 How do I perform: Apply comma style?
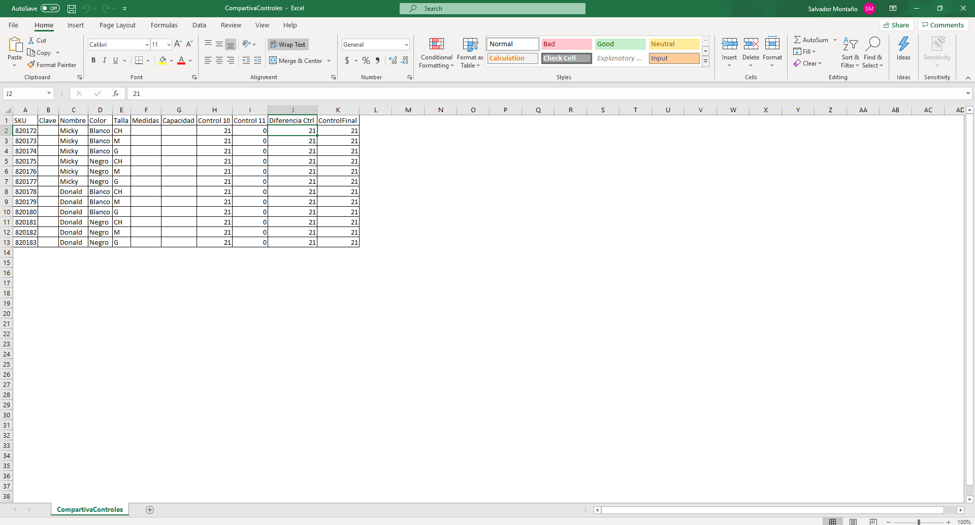click(x=377, y=61)
